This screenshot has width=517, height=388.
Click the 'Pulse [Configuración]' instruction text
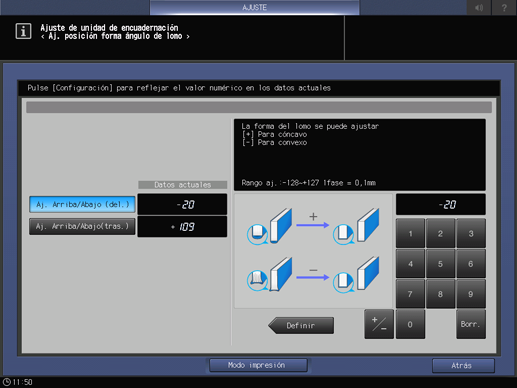[x=179, y=88]
